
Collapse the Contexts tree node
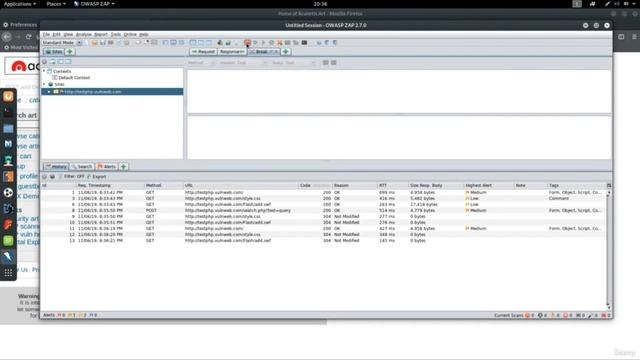tap(44, 71)
